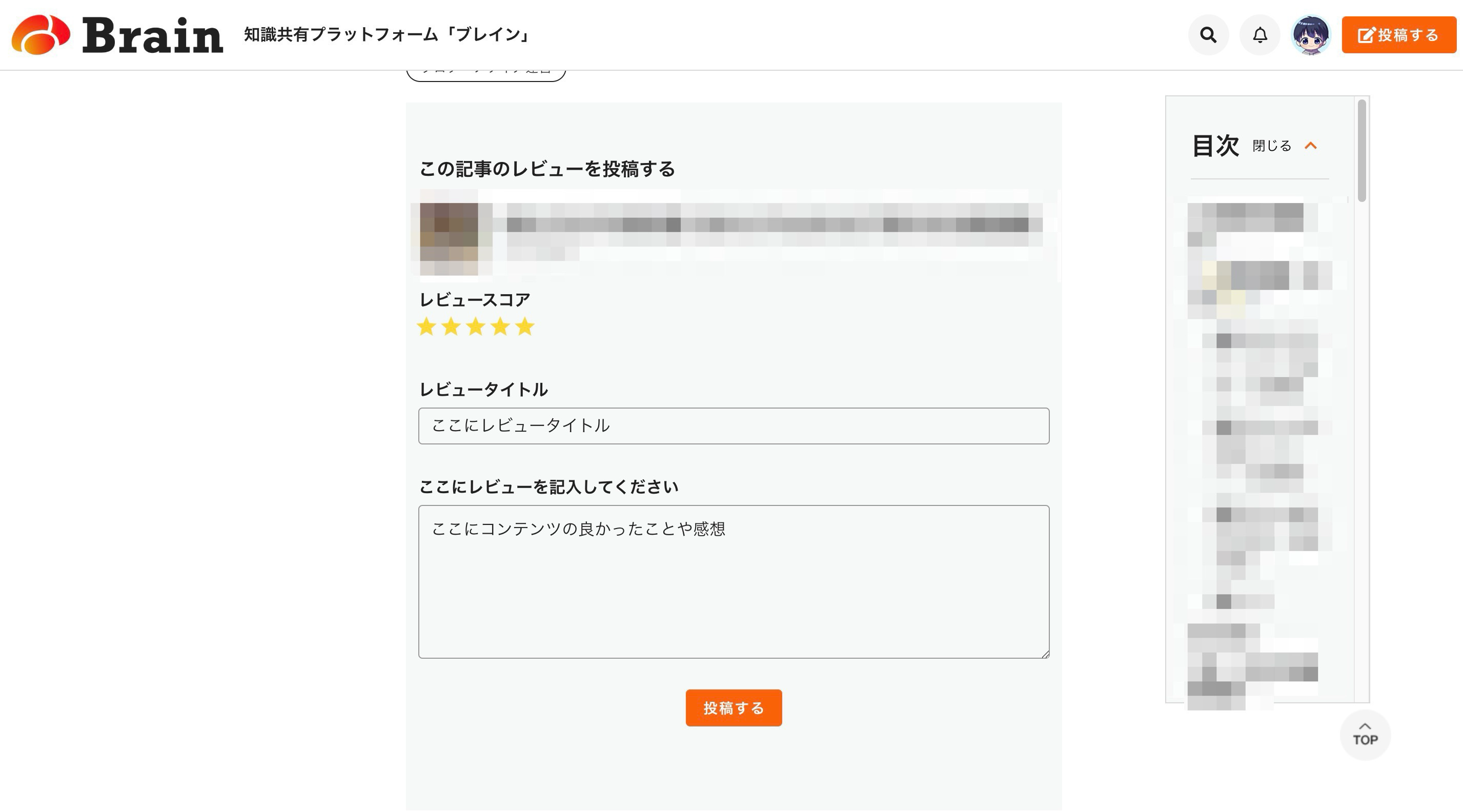Collapse the 目次 table of contents chevron
The height and width of the screenshot is (812, 1463).
(x=1311, y=146)
